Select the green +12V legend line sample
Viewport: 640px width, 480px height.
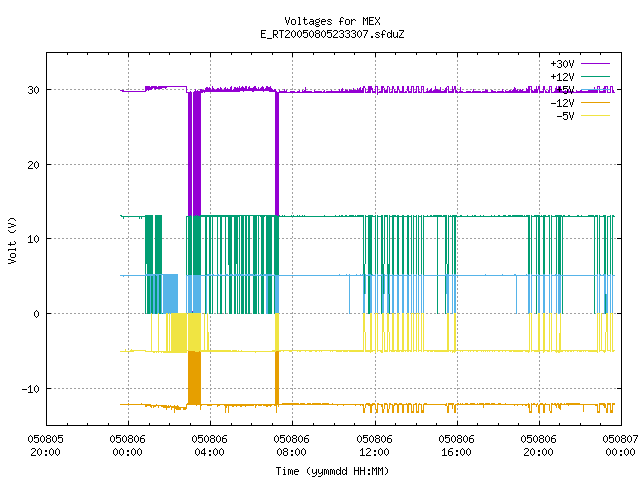pyautogui.click(x=595, y=76)
